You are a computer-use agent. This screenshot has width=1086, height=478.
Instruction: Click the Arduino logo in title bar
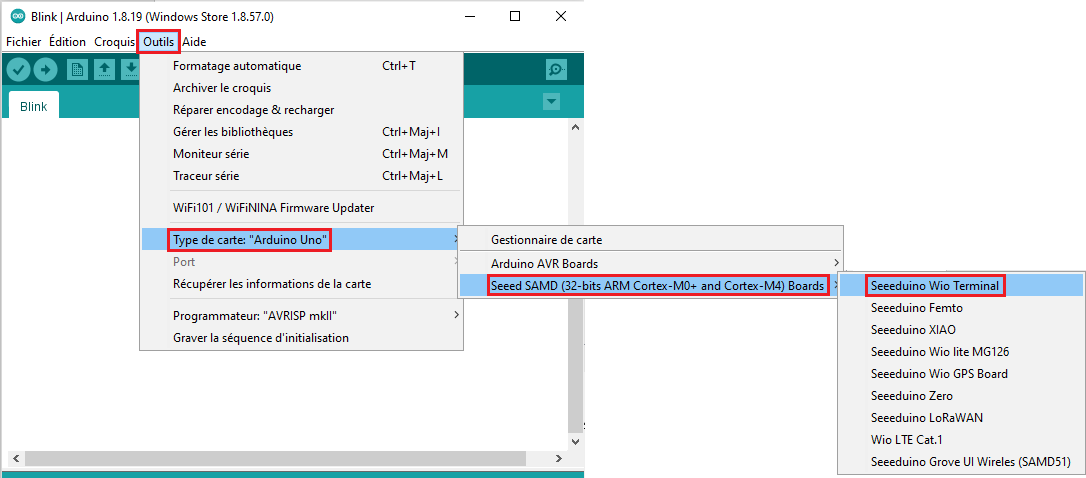(x=17, y=17)
